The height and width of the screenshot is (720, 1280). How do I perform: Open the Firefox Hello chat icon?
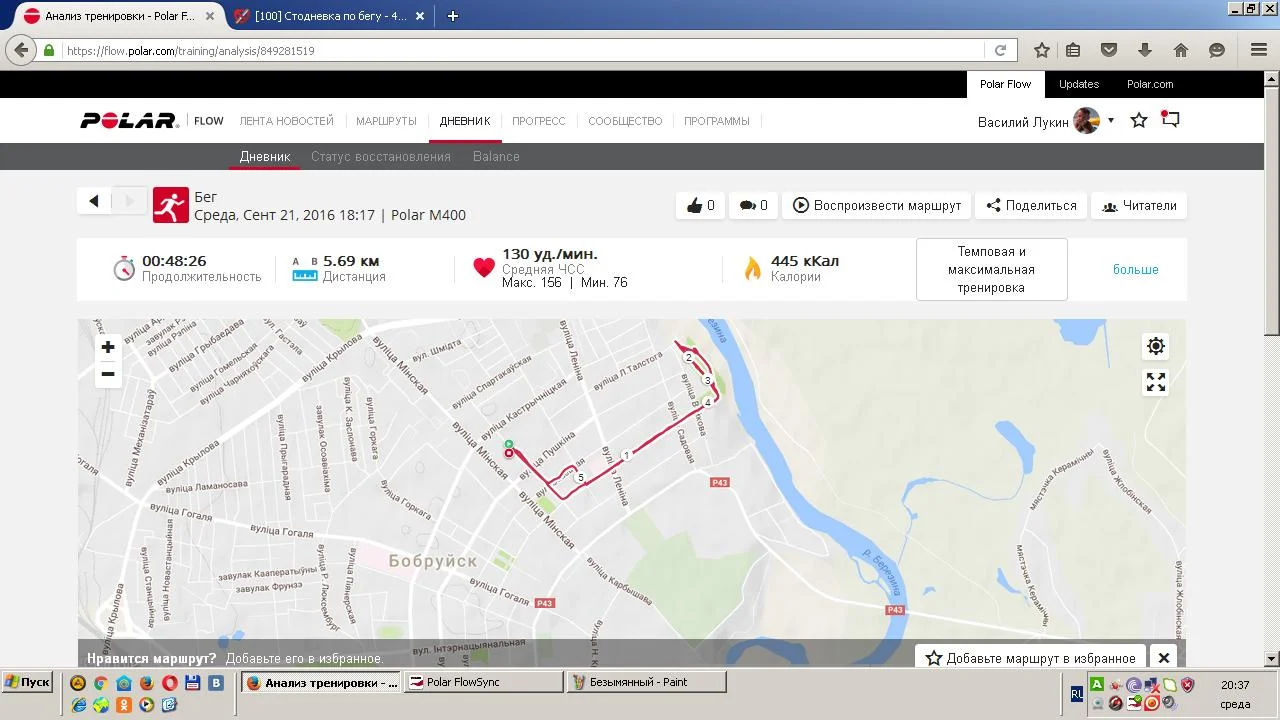1217,50
